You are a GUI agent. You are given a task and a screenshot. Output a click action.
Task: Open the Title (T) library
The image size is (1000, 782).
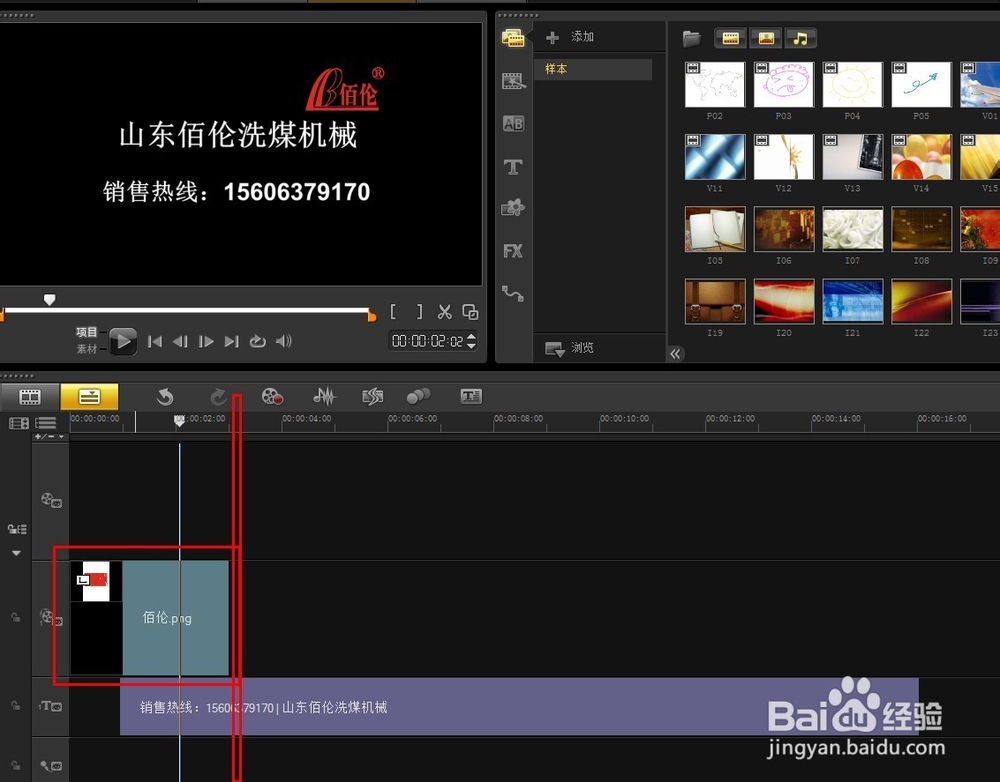tap(513, 167)
